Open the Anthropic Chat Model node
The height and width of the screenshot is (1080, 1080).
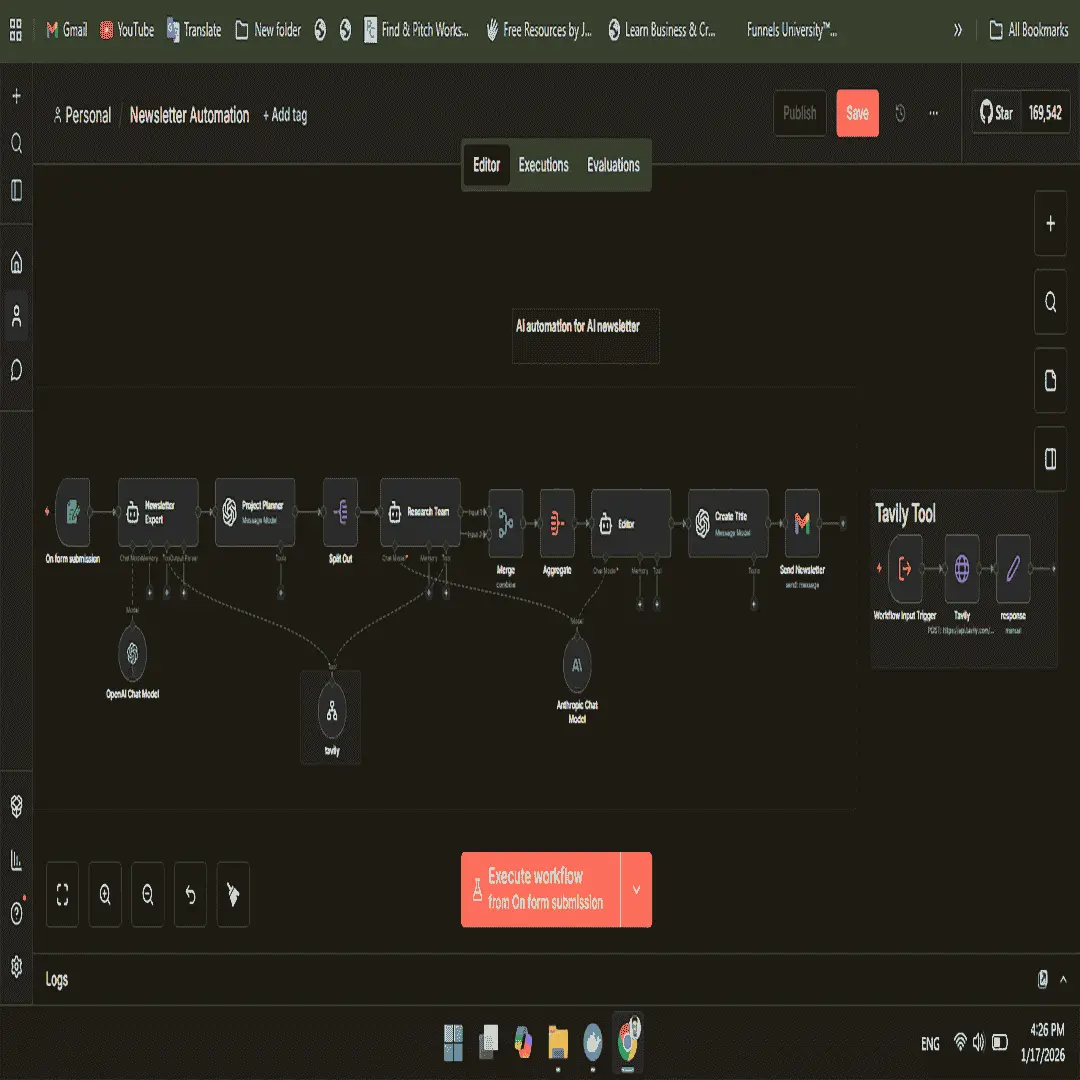tap(576, 664)
